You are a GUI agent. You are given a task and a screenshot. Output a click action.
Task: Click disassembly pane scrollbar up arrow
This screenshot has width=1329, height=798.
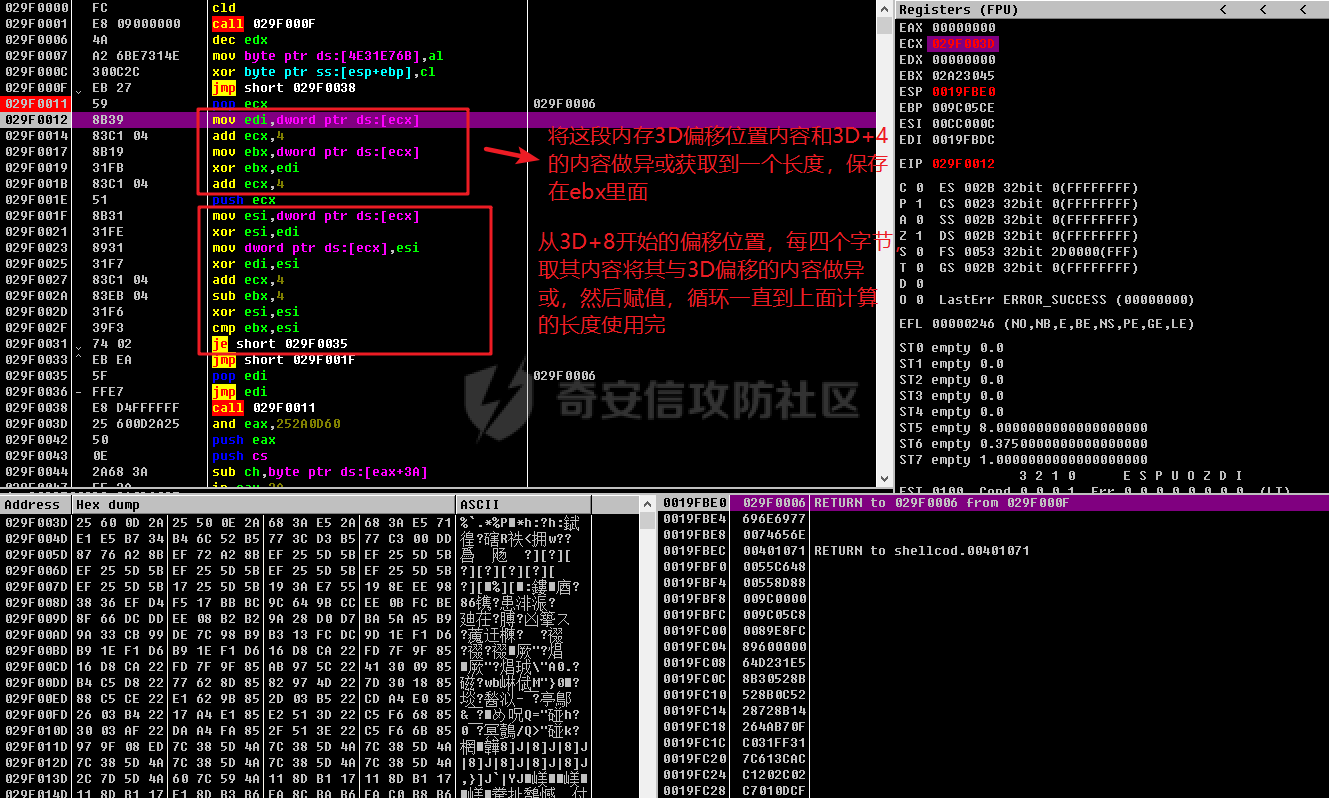point(884,9)
